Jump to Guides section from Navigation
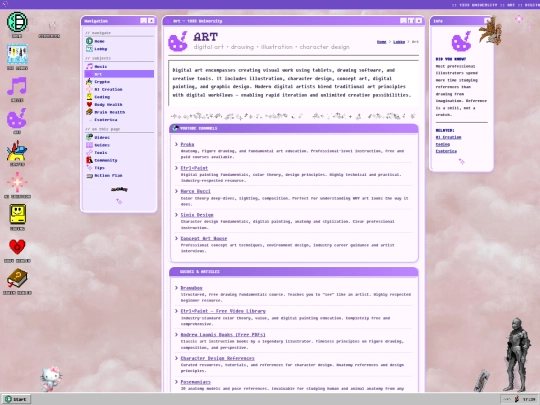This screenshot has width=540, height=405. (x=102, y=145)
